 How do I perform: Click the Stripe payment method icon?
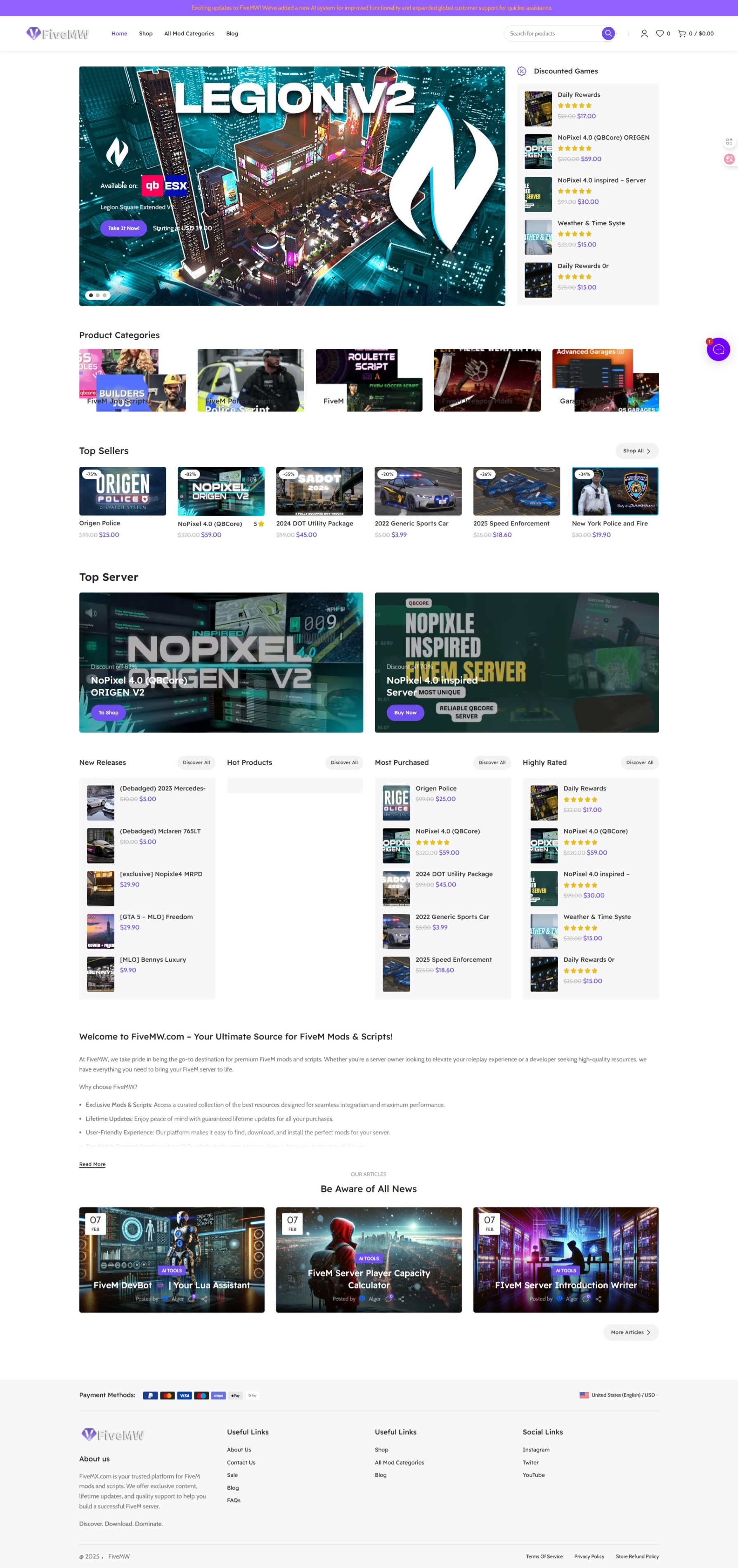[x=219, y=1395]
